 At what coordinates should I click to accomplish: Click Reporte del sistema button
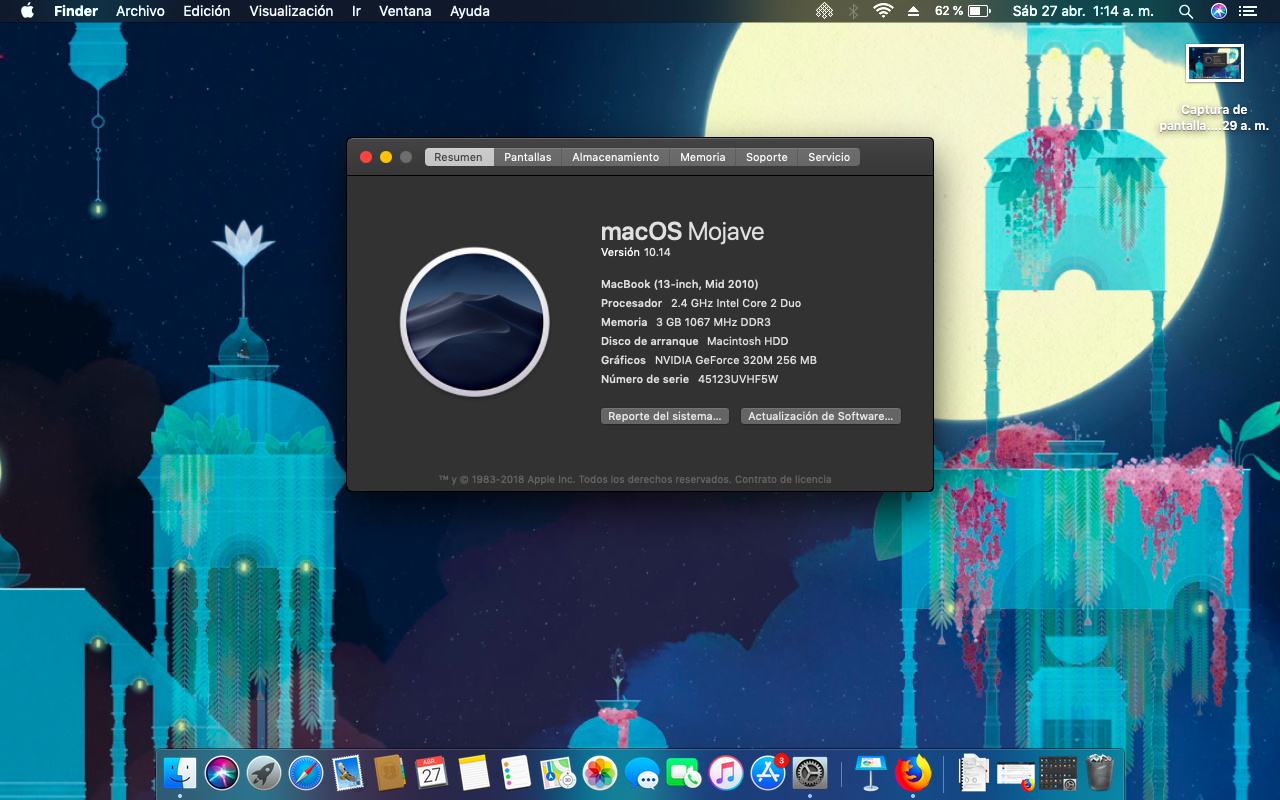pyautogui.click(x=664, y=416)
